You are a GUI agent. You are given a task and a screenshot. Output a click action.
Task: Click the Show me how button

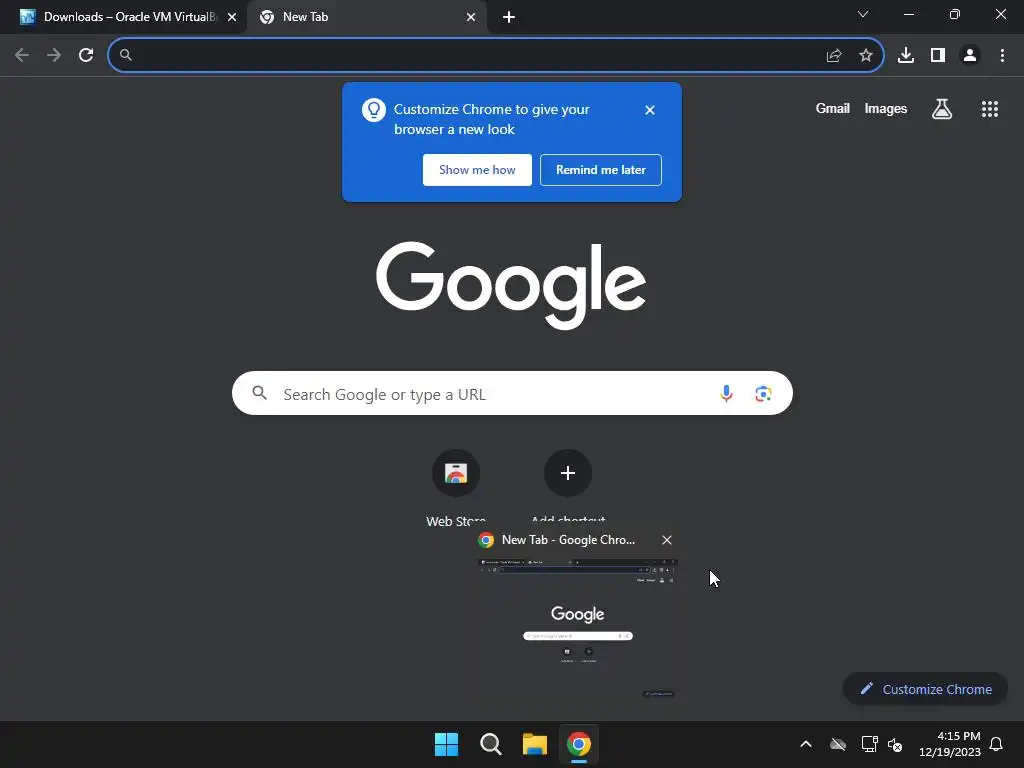point(477,170)
